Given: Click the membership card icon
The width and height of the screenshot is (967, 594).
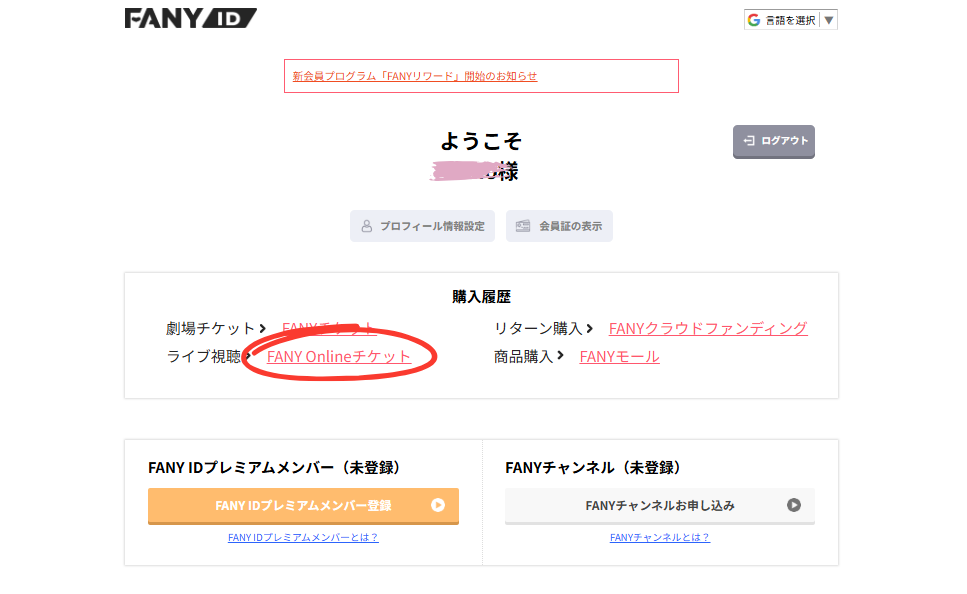Looking at the screenshot, I should (x=523, y=226).
